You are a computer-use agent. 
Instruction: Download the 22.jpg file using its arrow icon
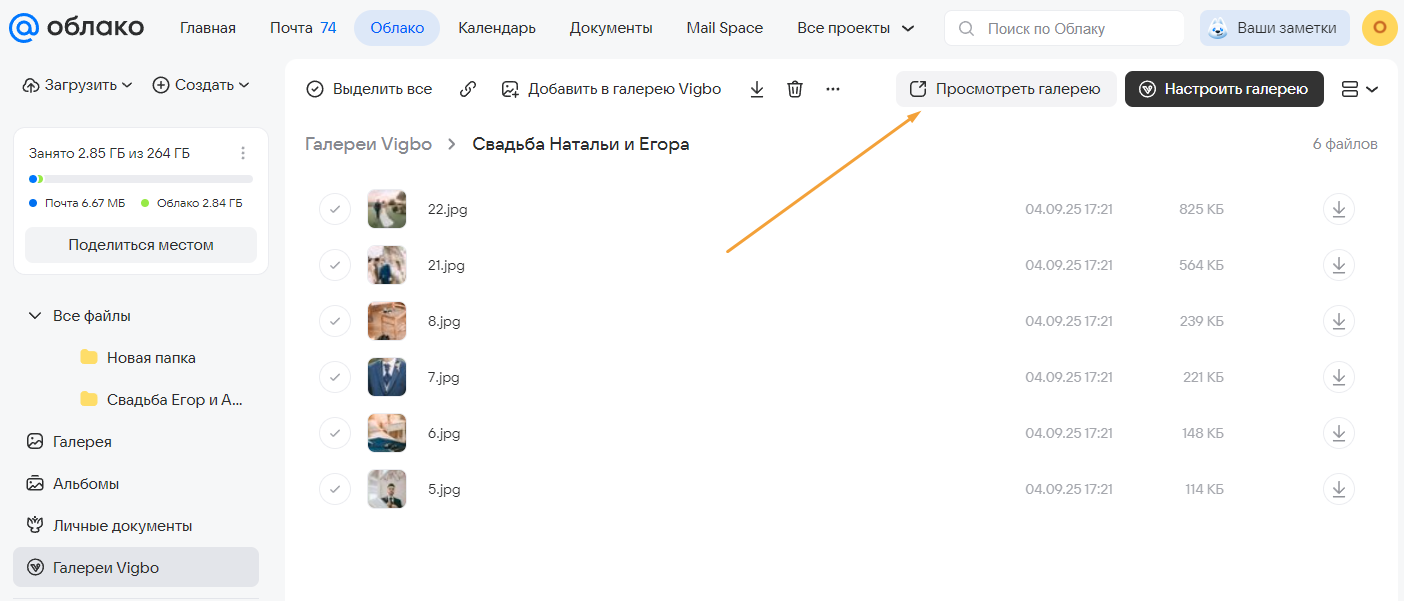[1338, 210]
